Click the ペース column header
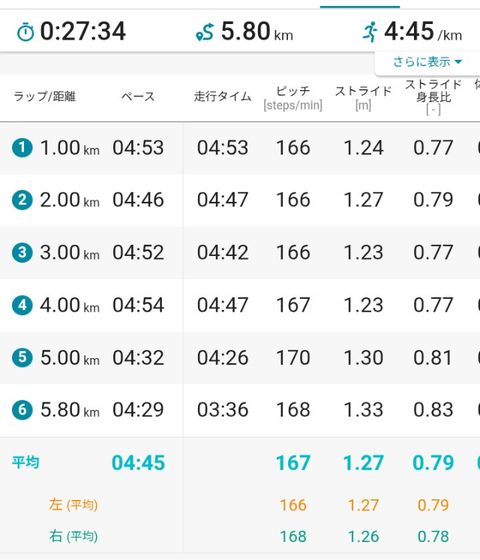Viewport: 480px width, 560px height. click(x=138, y=96)
